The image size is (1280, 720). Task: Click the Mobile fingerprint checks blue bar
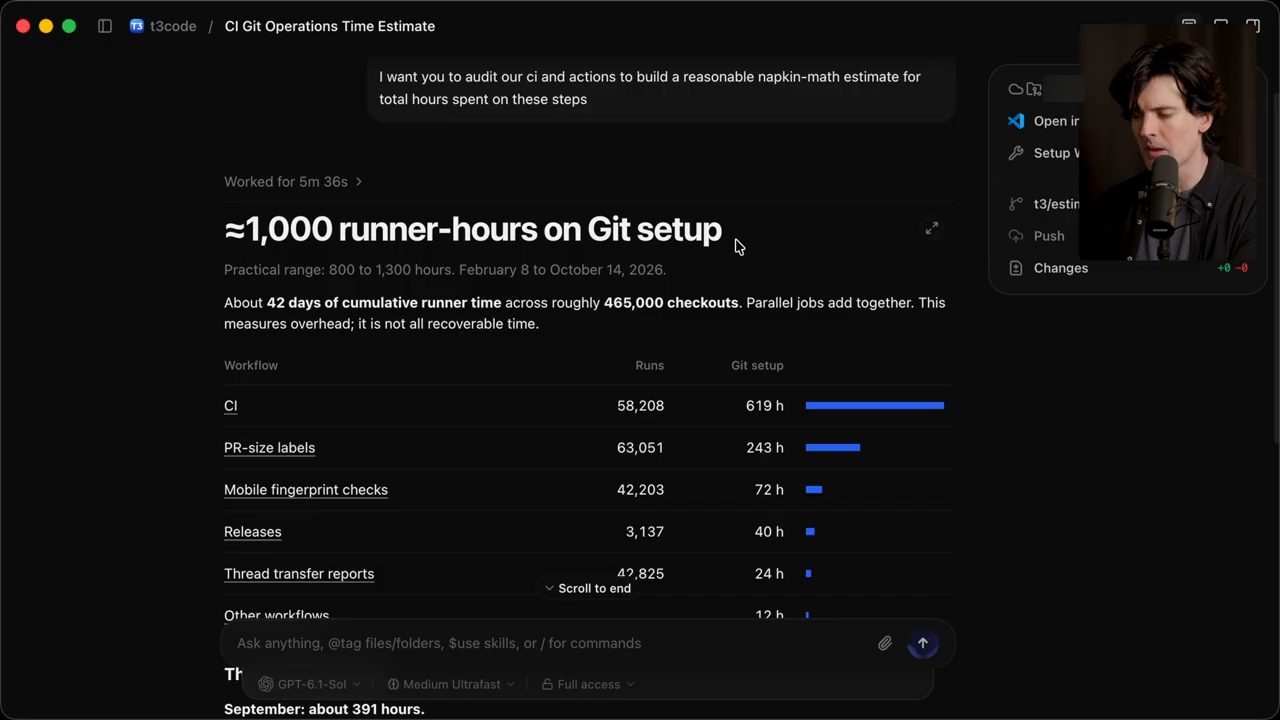click(x=814, y=490)
